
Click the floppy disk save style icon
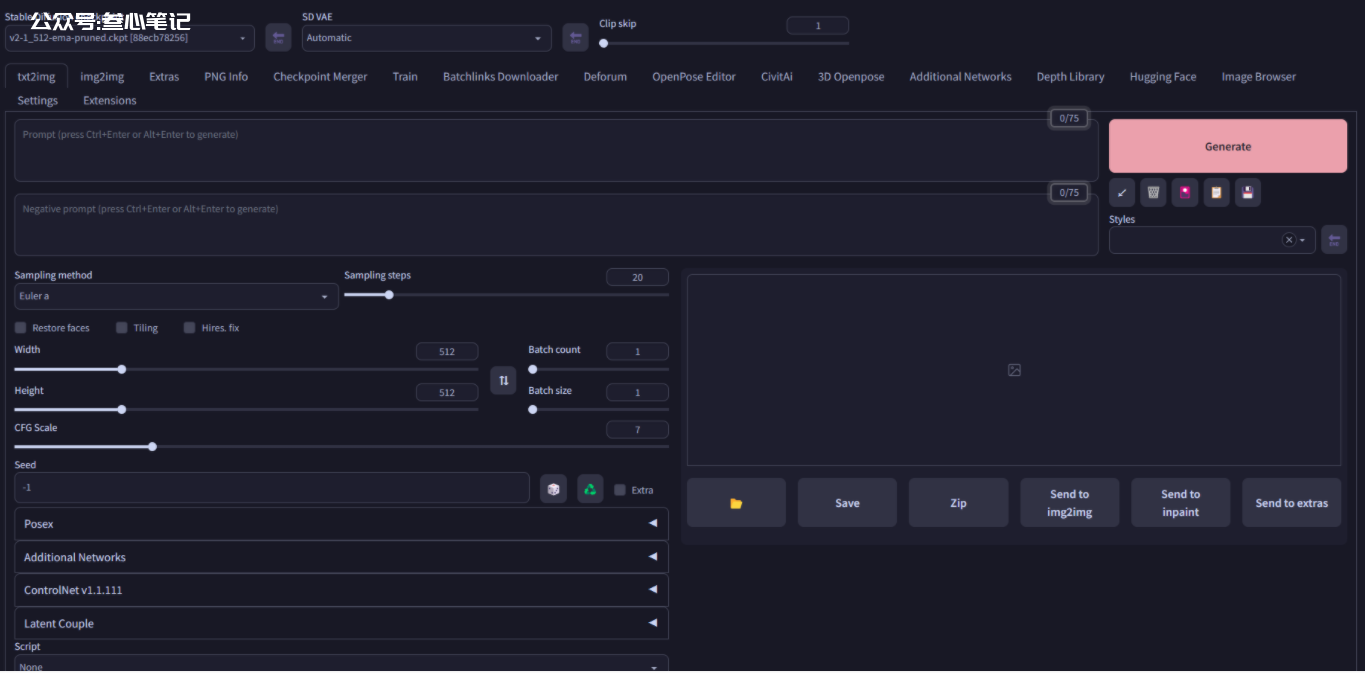click(1247, 193)
